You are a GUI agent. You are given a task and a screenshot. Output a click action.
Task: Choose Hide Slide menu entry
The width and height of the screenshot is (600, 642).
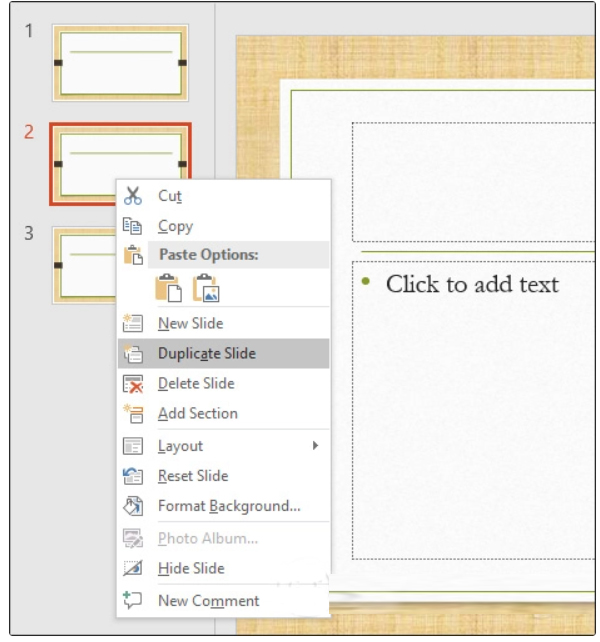click(224, 568)
